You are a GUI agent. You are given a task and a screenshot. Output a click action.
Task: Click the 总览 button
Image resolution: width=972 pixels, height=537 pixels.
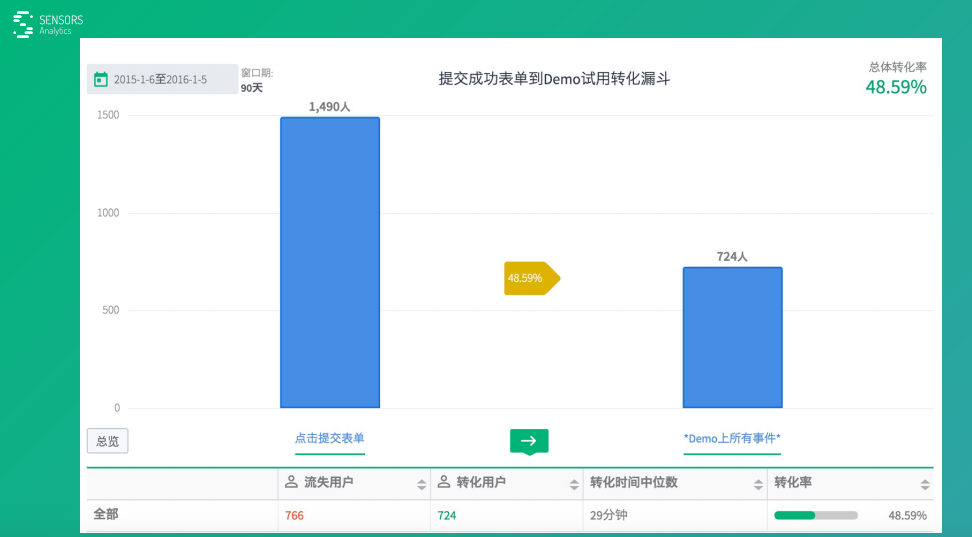click(x=107, y=441)
